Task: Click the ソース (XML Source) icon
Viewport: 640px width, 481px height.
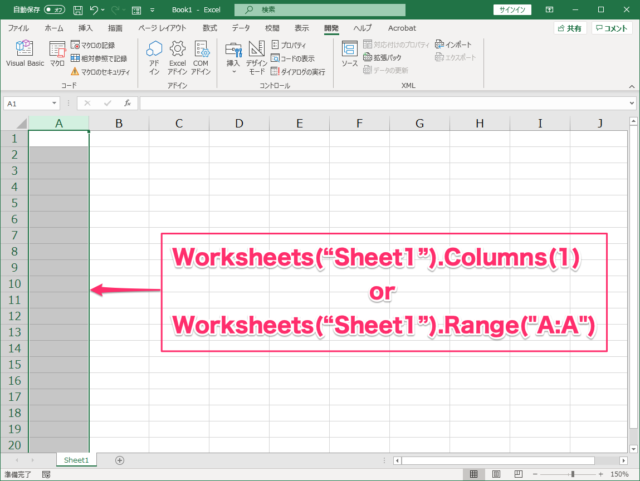Action: pos(350,53)
